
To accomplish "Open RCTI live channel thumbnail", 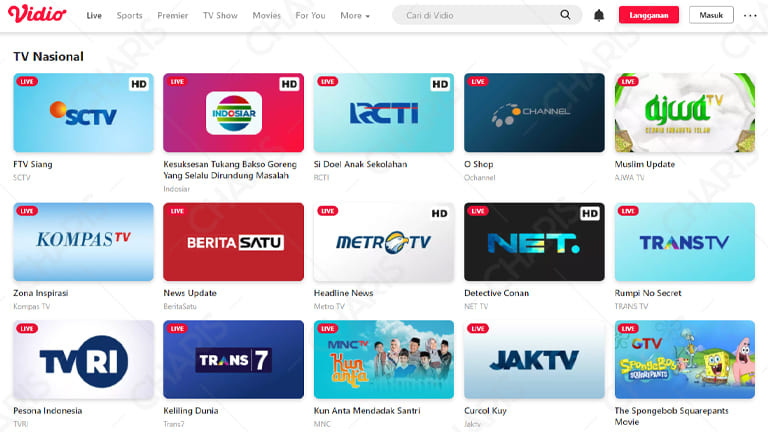I will [x=384, y=113].
